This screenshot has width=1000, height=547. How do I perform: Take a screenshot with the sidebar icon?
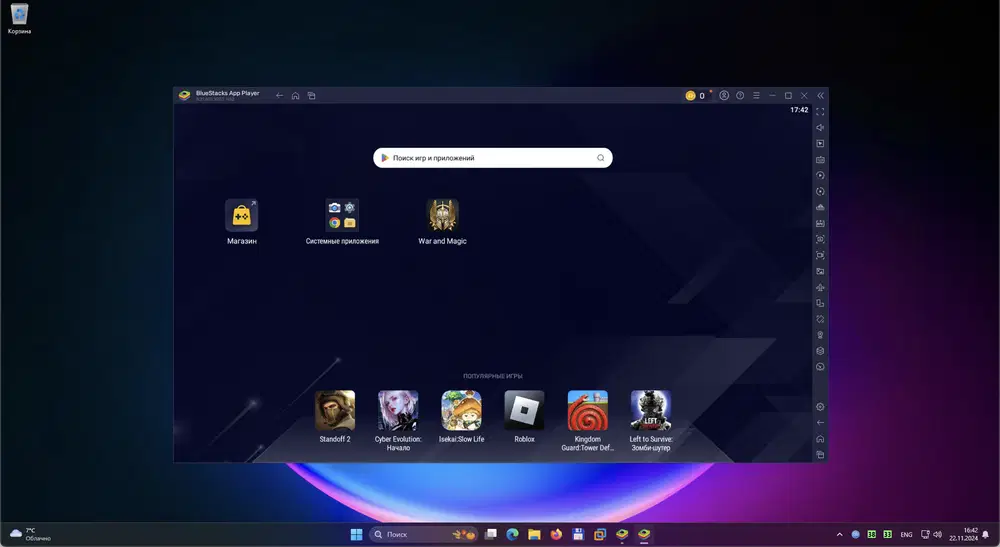tap(820, 239)
